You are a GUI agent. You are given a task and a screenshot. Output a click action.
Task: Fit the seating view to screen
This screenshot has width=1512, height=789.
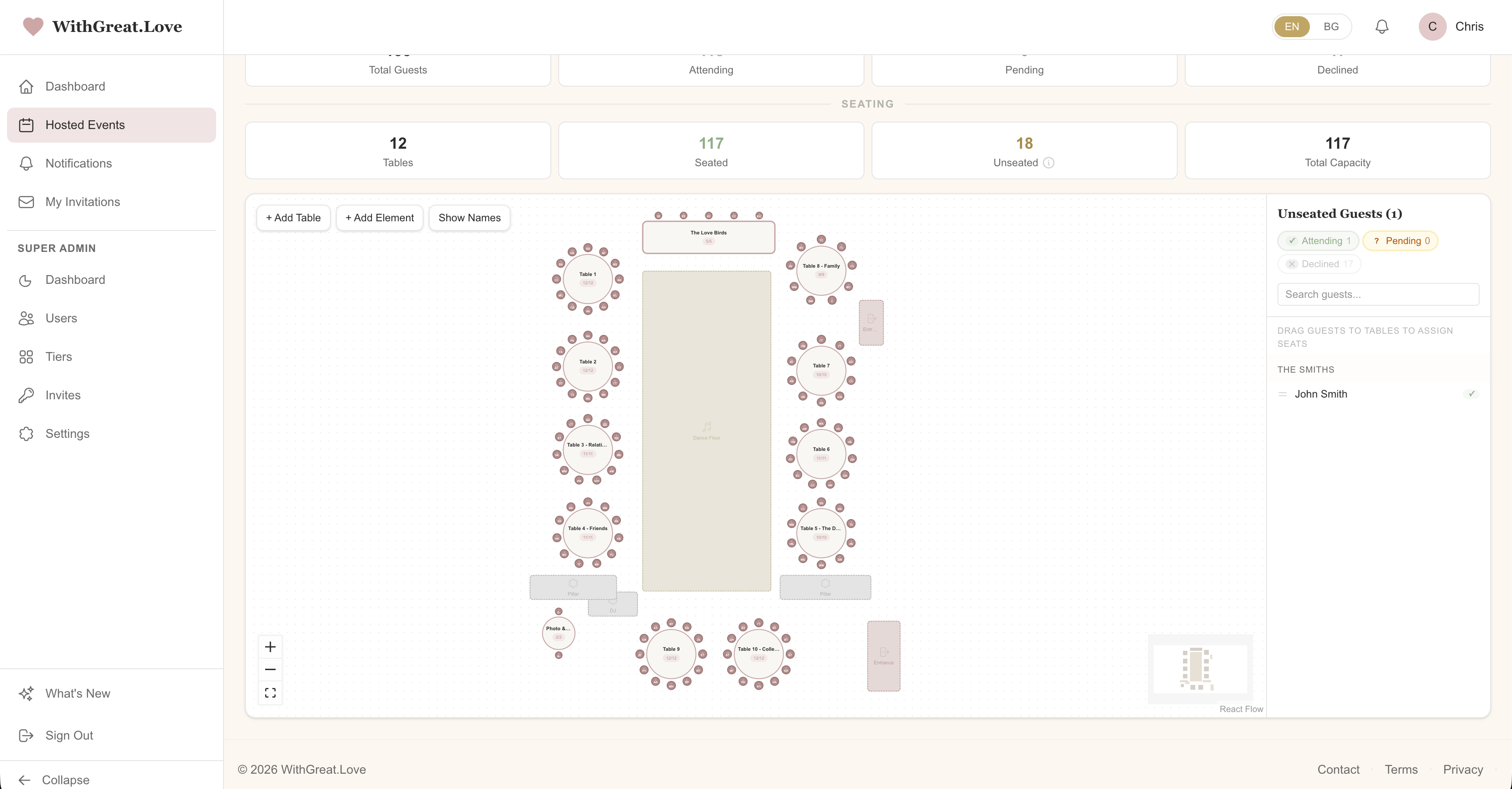tap(270, 693)
